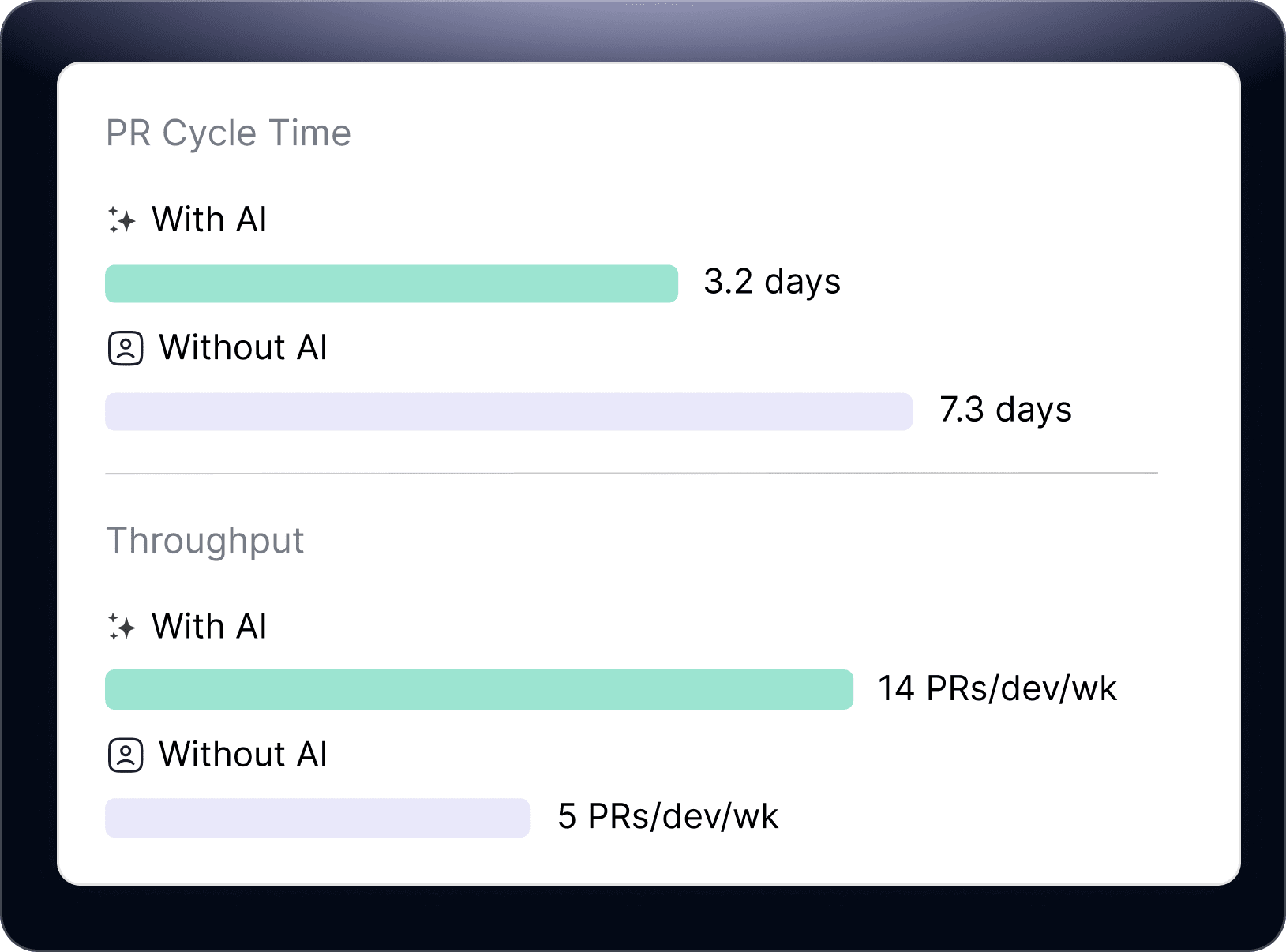This screenshot has height=952, width=1286.
Task: Click the lavender 5 PRs/dev/wk bar
Action: 317,818
